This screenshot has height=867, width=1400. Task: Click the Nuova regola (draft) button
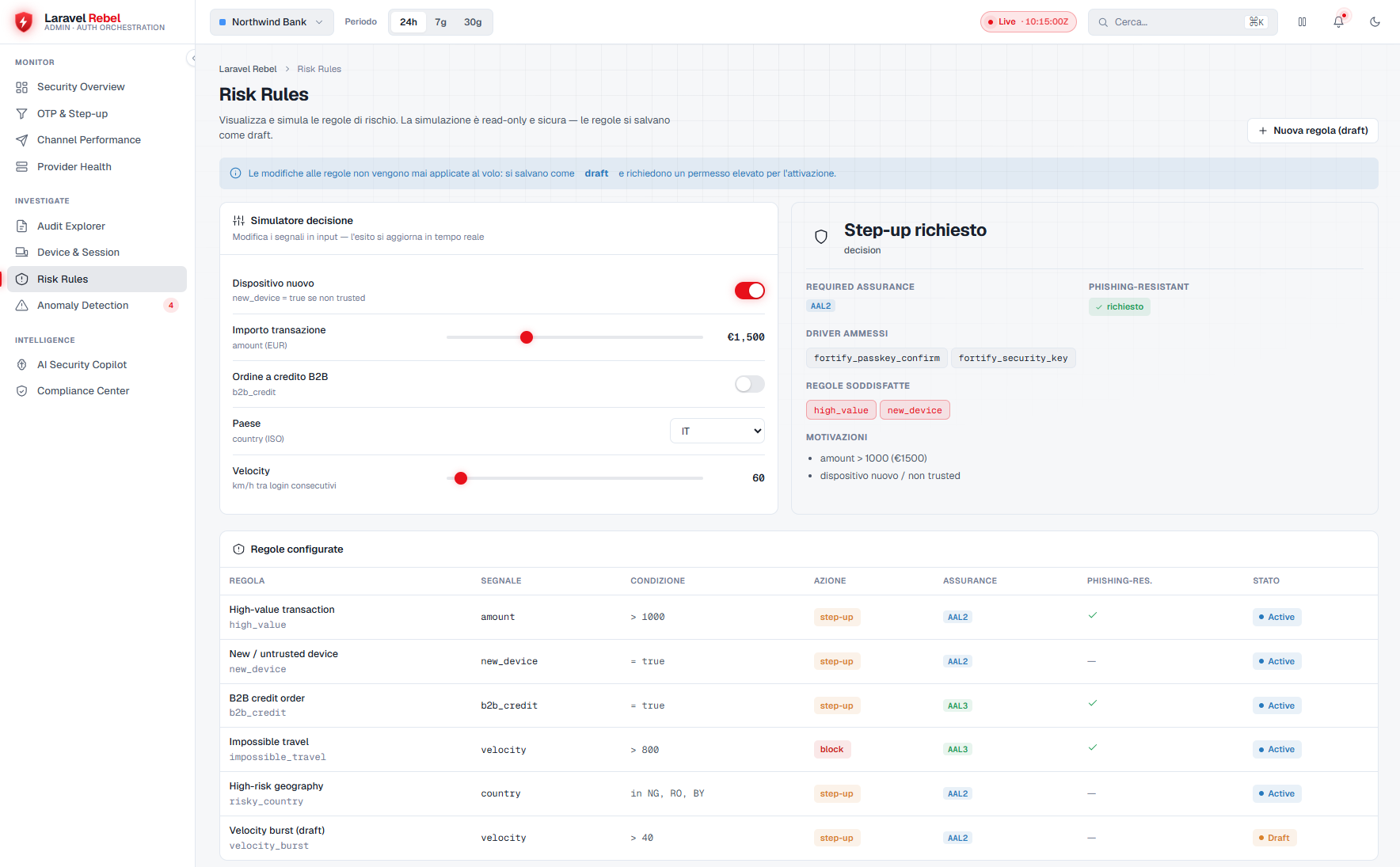click(1313, 131)
